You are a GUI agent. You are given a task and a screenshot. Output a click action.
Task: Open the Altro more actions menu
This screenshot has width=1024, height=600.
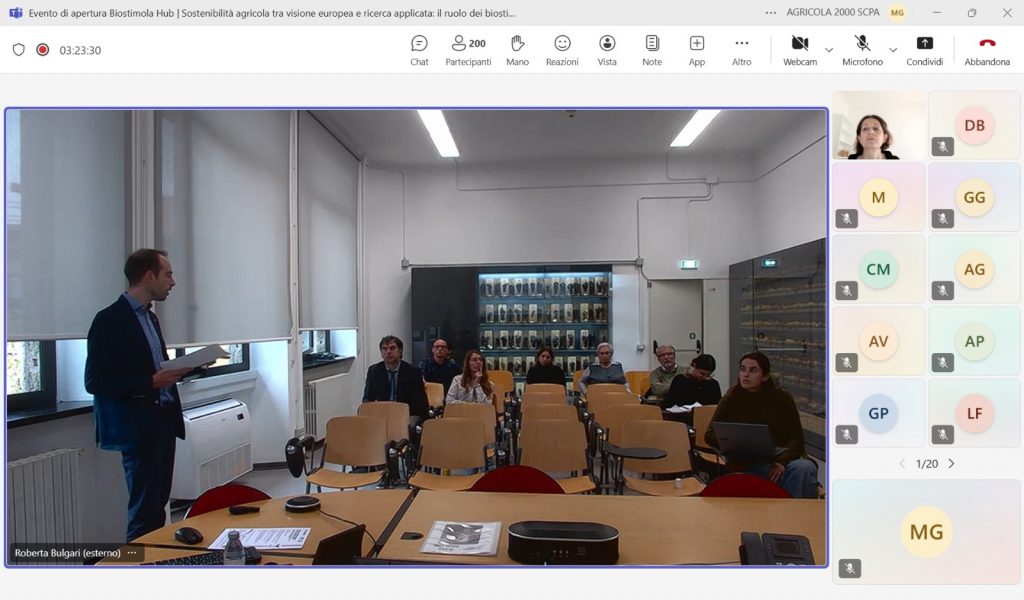pos(741,49)
